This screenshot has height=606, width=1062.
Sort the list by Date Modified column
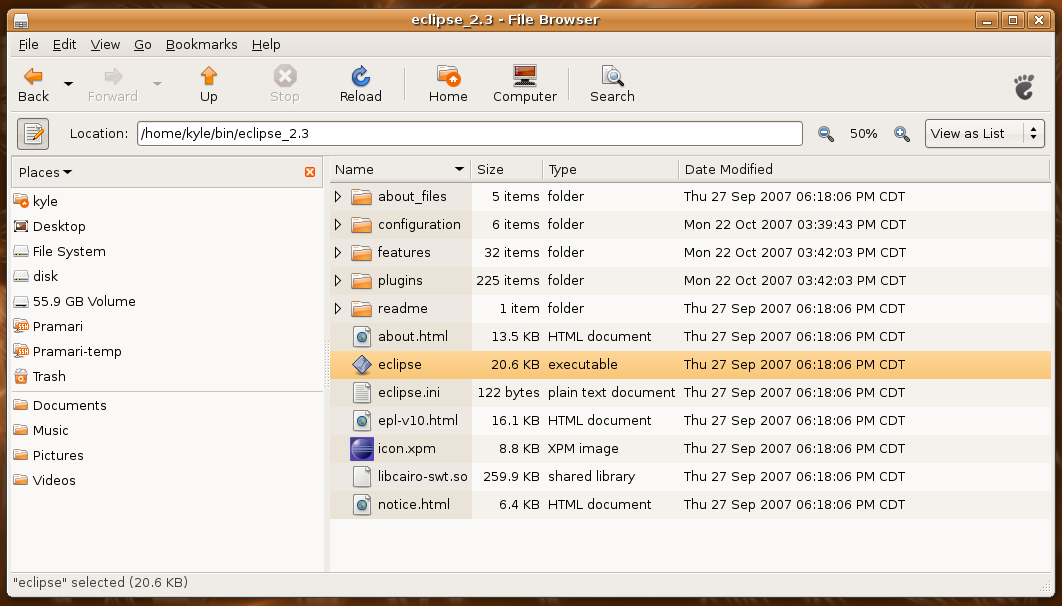(864, 169)
